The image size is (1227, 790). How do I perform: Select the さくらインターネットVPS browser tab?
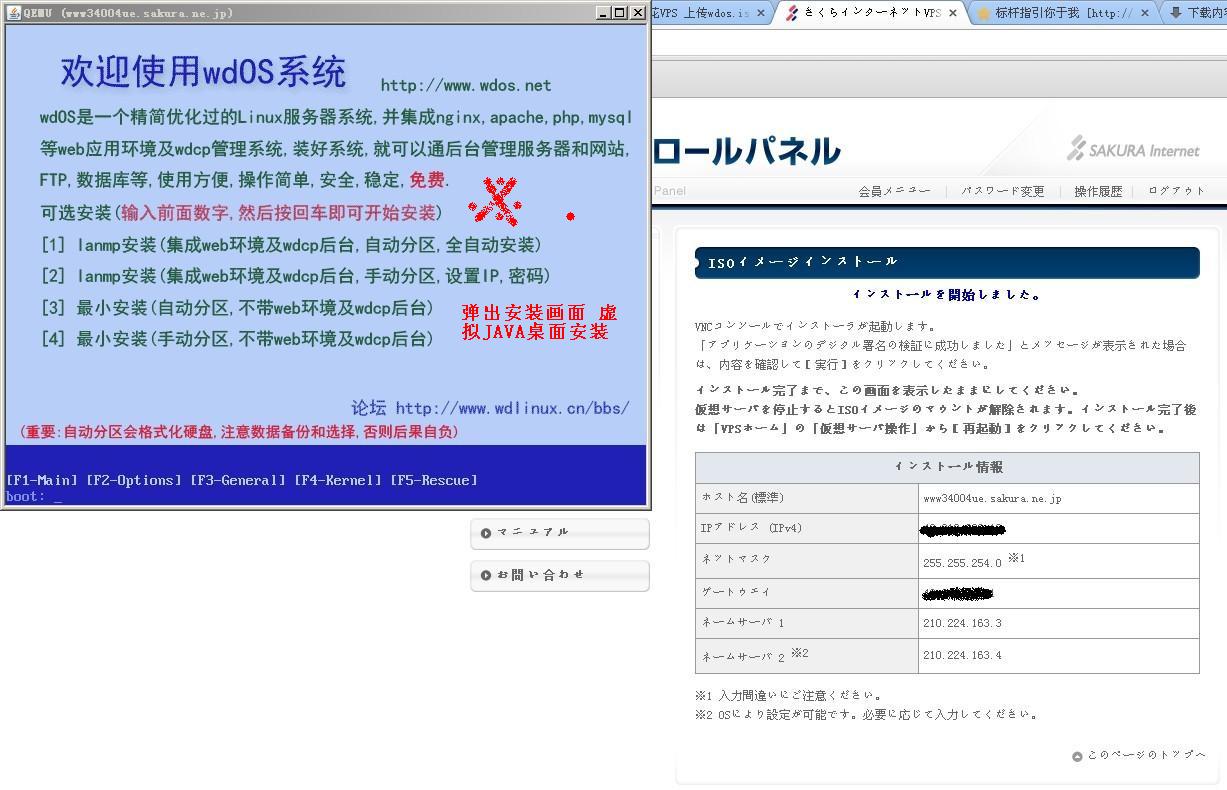[872, 13]
